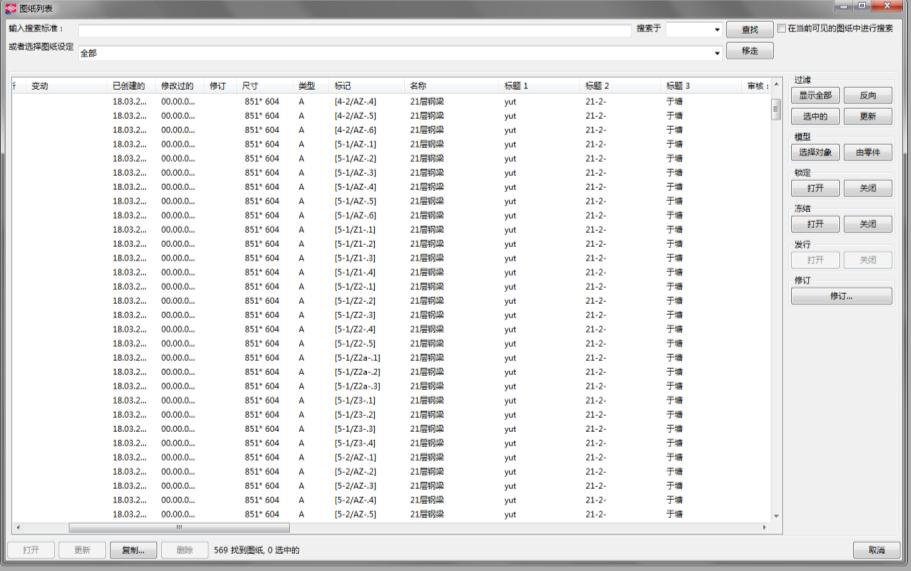Image resolution: width=911 pixels, height=571 pixels.
Task: Click the 取消 cancel button
Action: point(876,550)
